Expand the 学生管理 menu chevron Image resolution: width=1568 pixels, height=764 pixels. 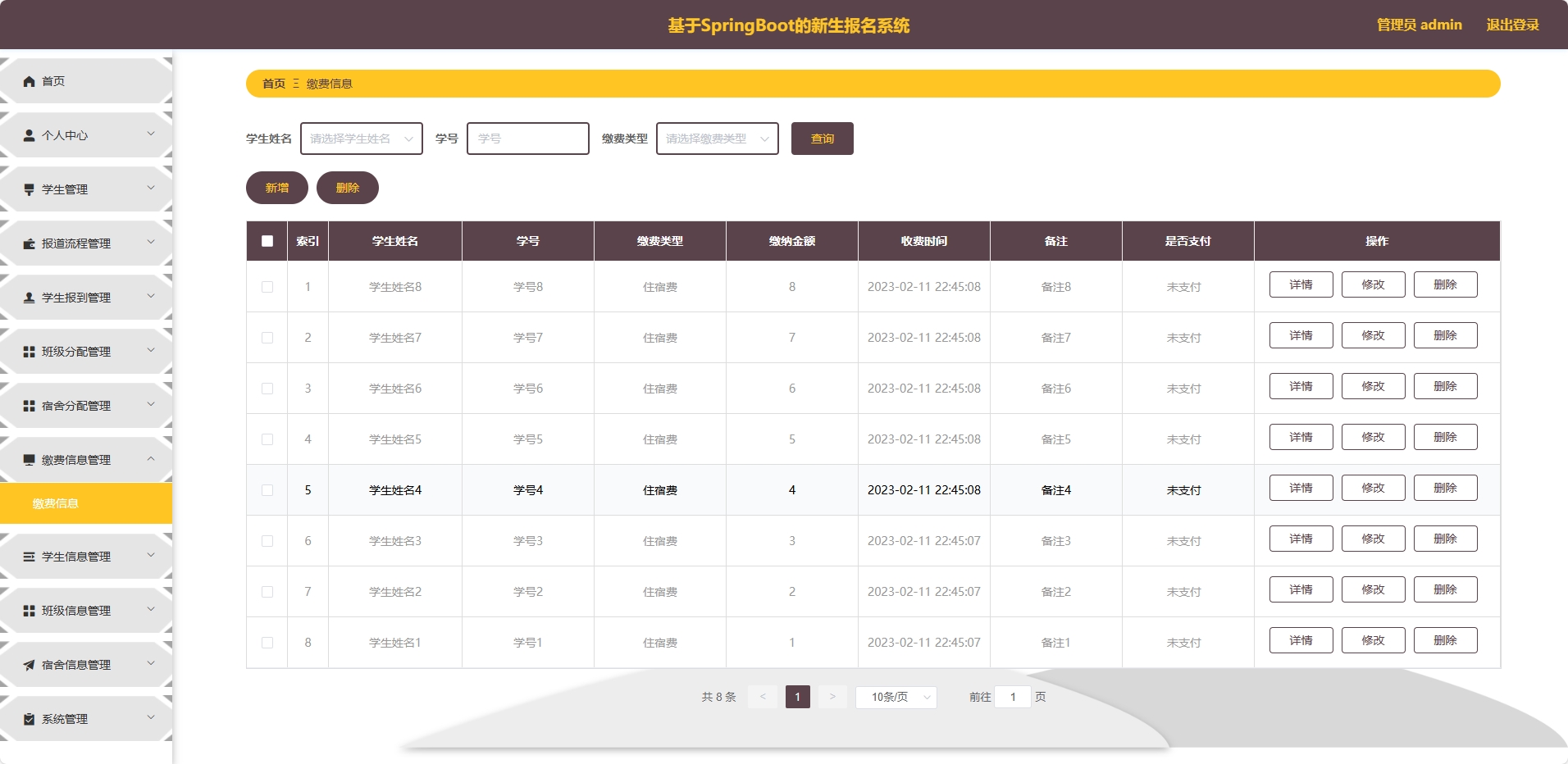click(151, 188)
